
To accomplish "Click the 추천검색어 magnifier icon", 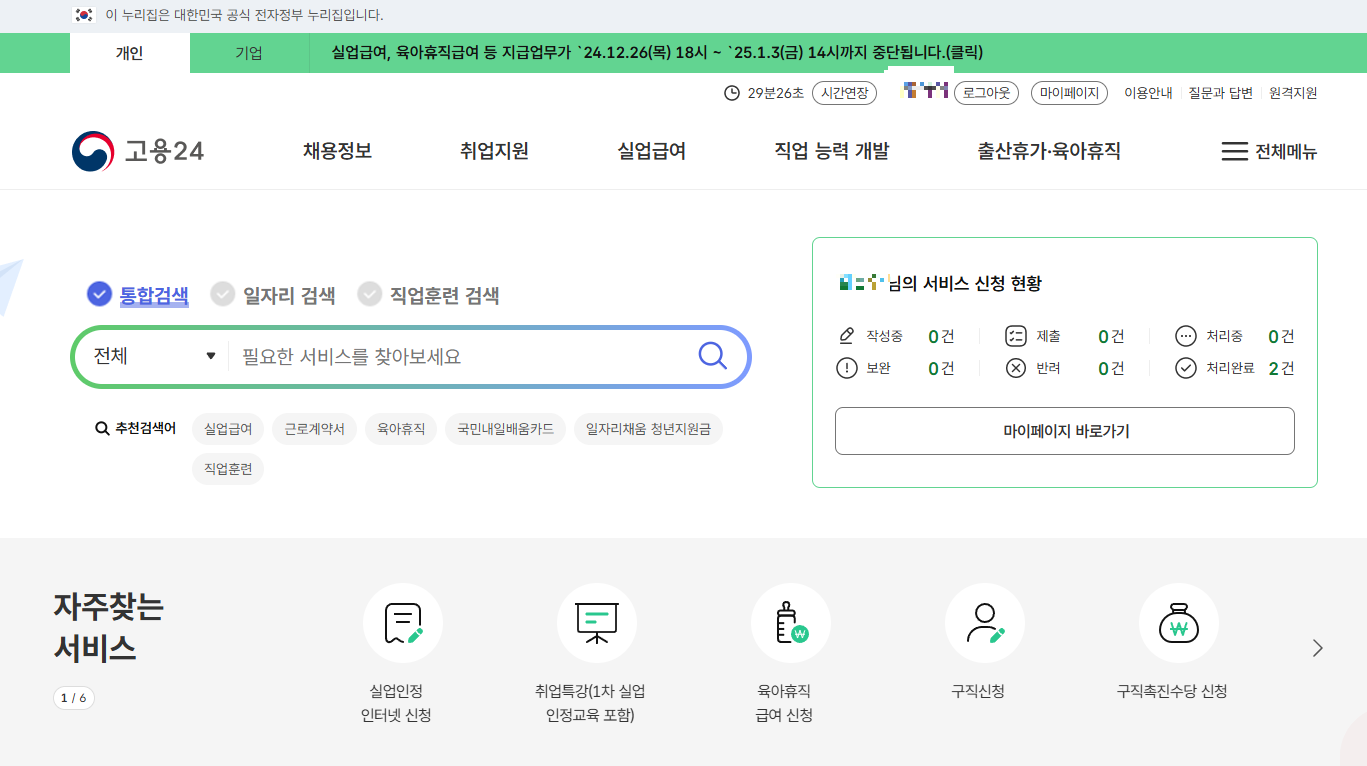I will click(102, 429).
